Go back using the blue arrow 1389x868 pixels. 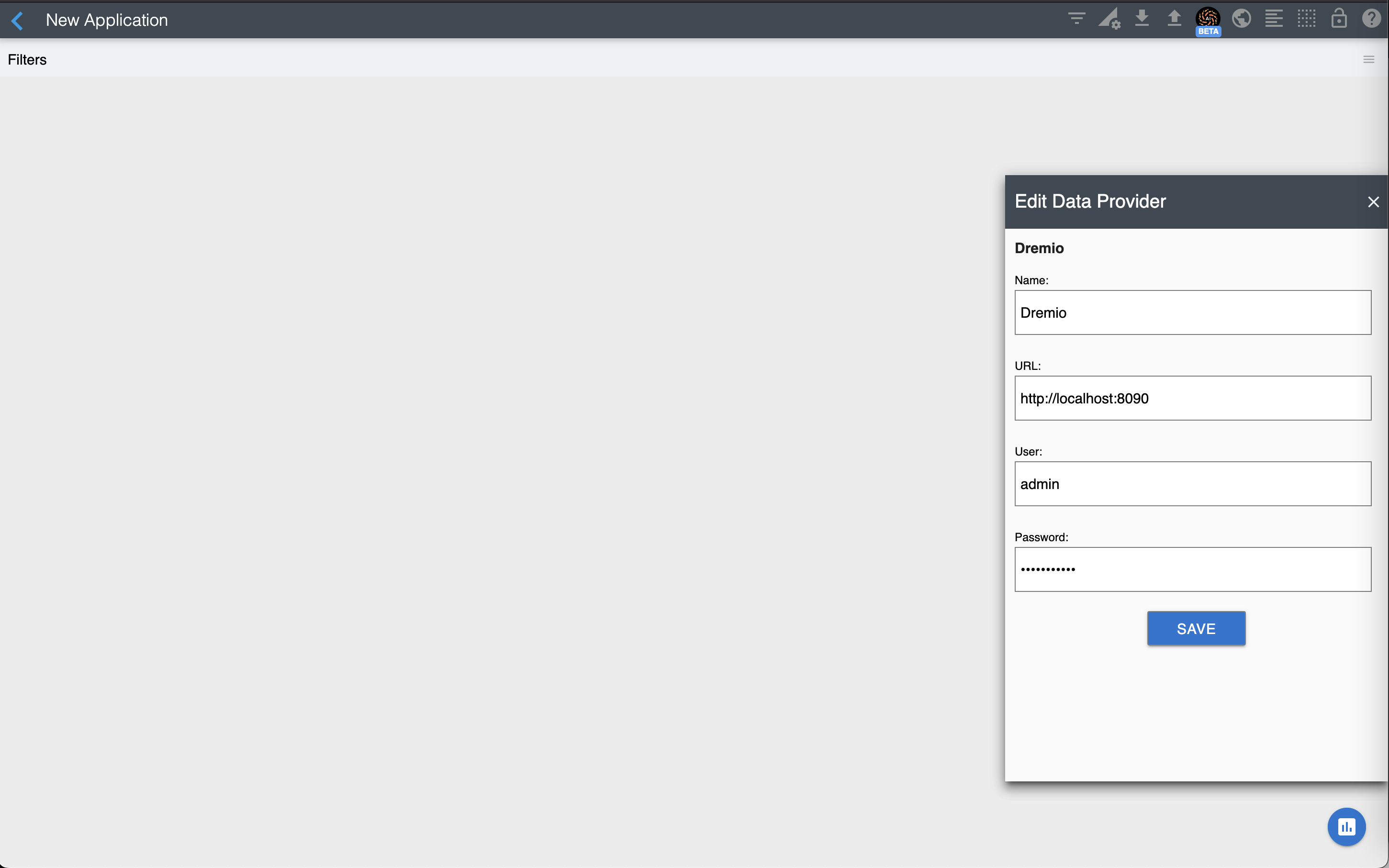[x=17, y=21]
